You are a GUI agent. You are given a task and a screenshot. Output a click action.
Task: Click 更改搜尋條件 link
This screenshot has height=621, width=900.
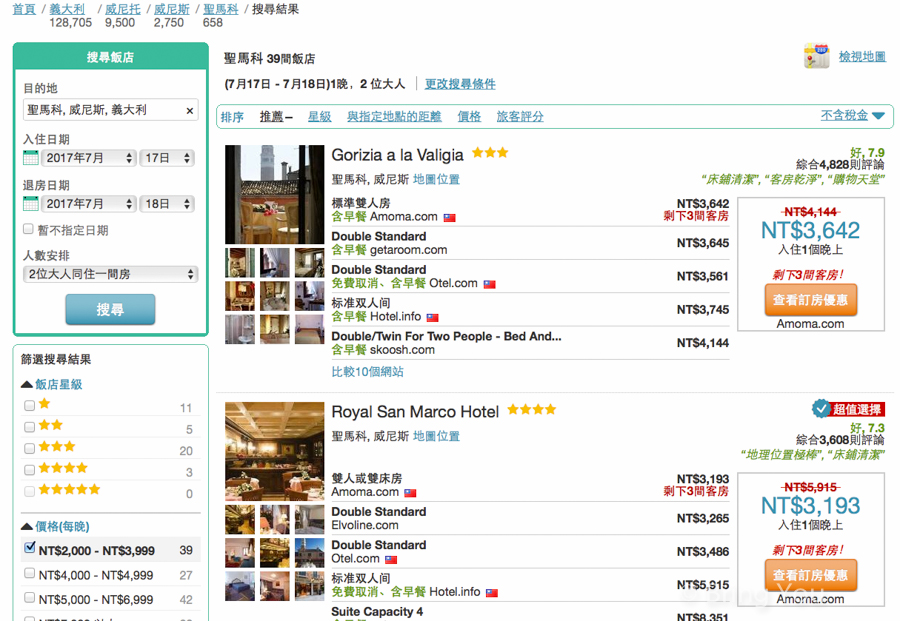(460, 84)
